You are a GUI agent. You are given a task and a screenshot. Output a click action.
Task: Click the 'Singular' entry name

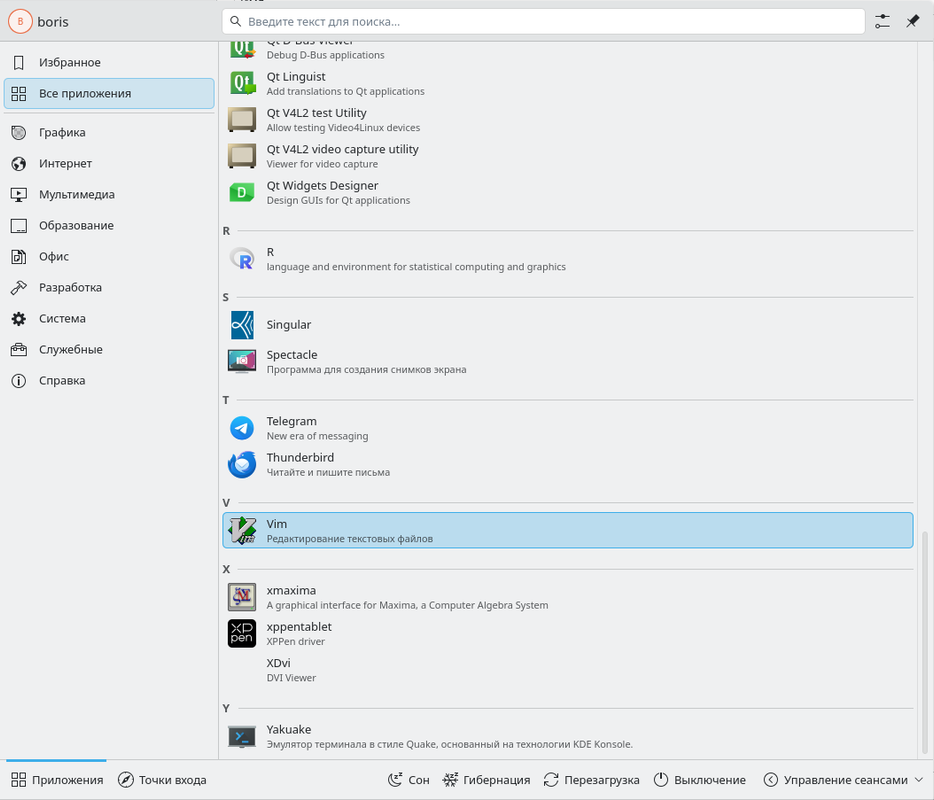[x=289, y=325]
